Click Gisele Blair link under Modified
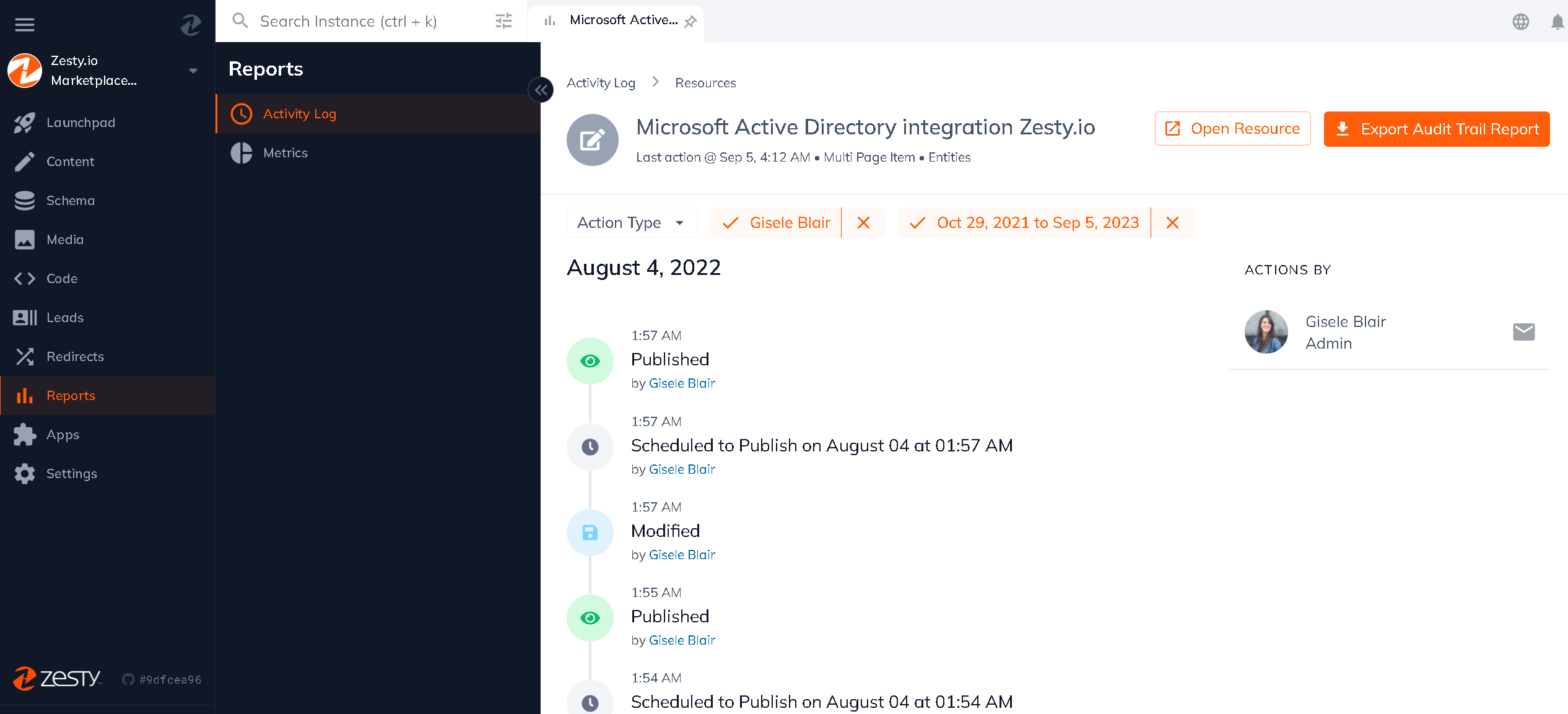The width and height of the screenshot is (1568, 714). tap(682, 555)
